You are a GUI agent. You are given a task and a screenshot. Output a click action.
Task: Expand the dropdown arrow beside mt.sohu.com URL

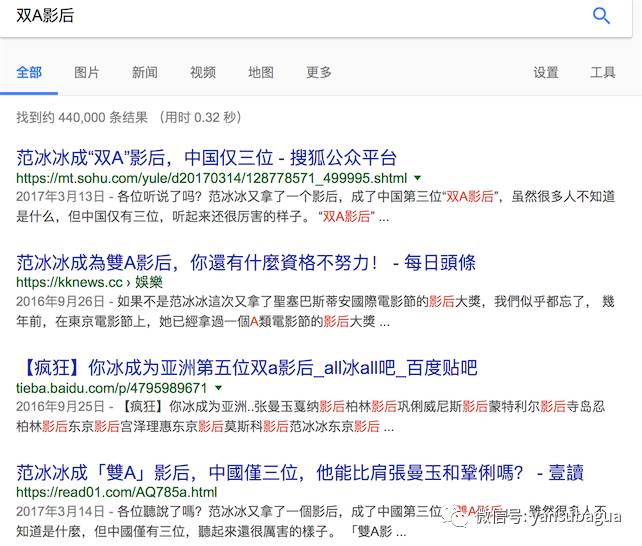[417, 178]
